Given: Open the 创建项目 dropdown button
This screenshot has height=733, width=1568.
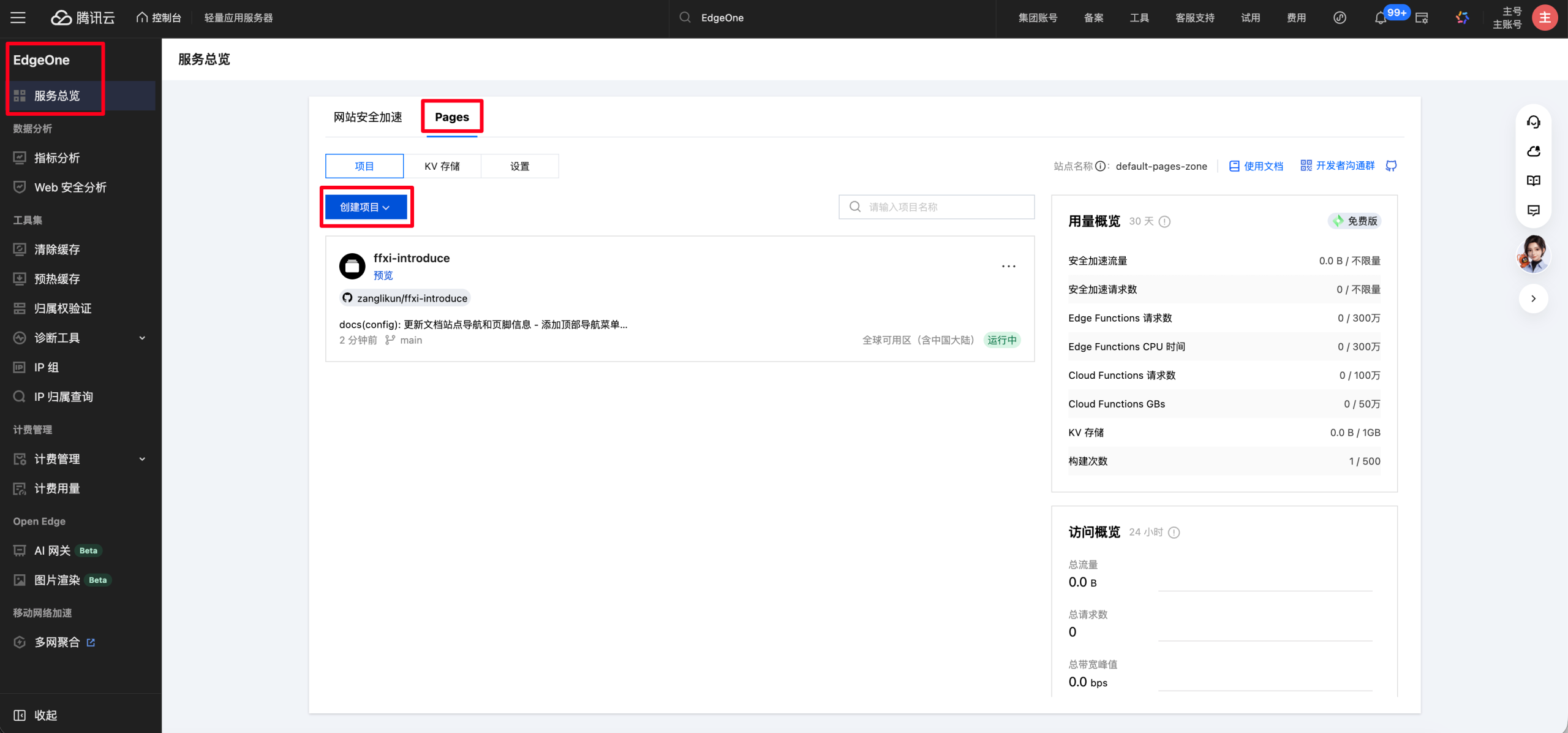Looking at the screenshot, I should (x=366, y=207).
